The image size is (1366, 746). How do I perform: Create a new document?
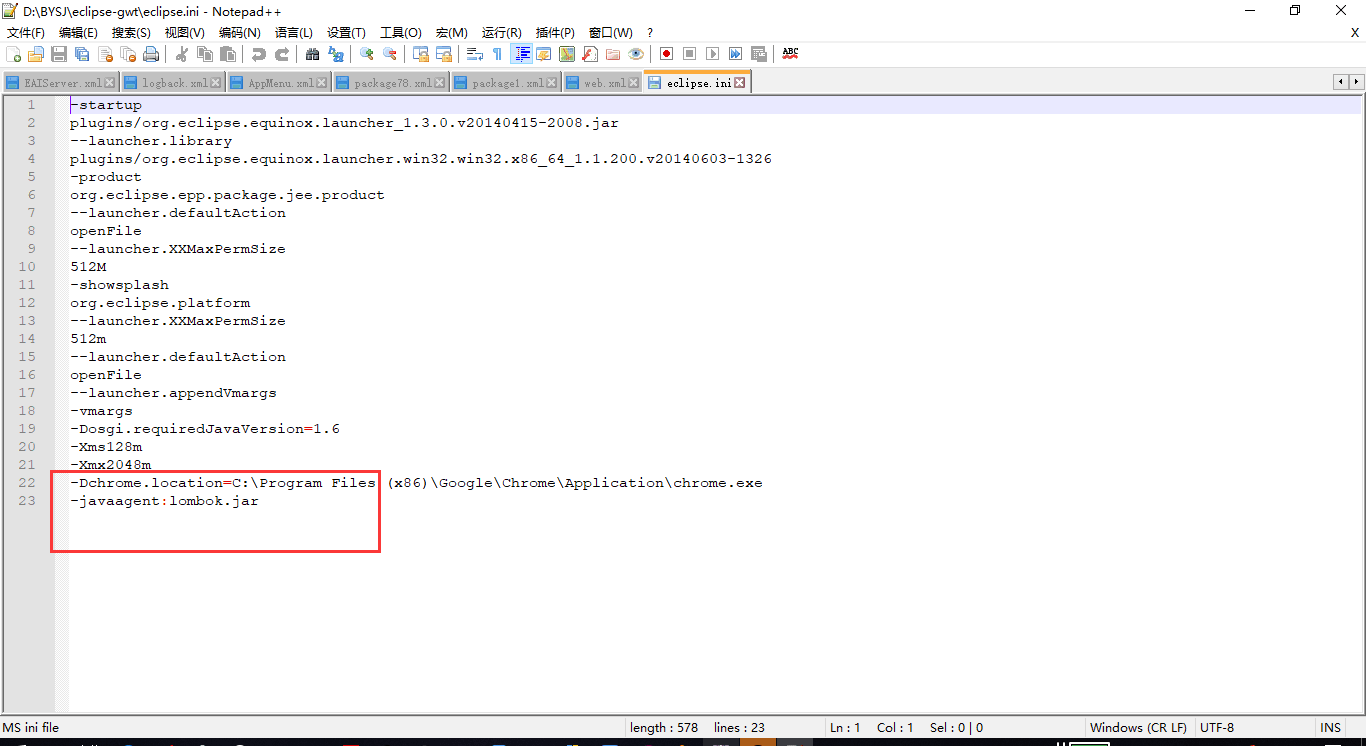coord(14,53)
